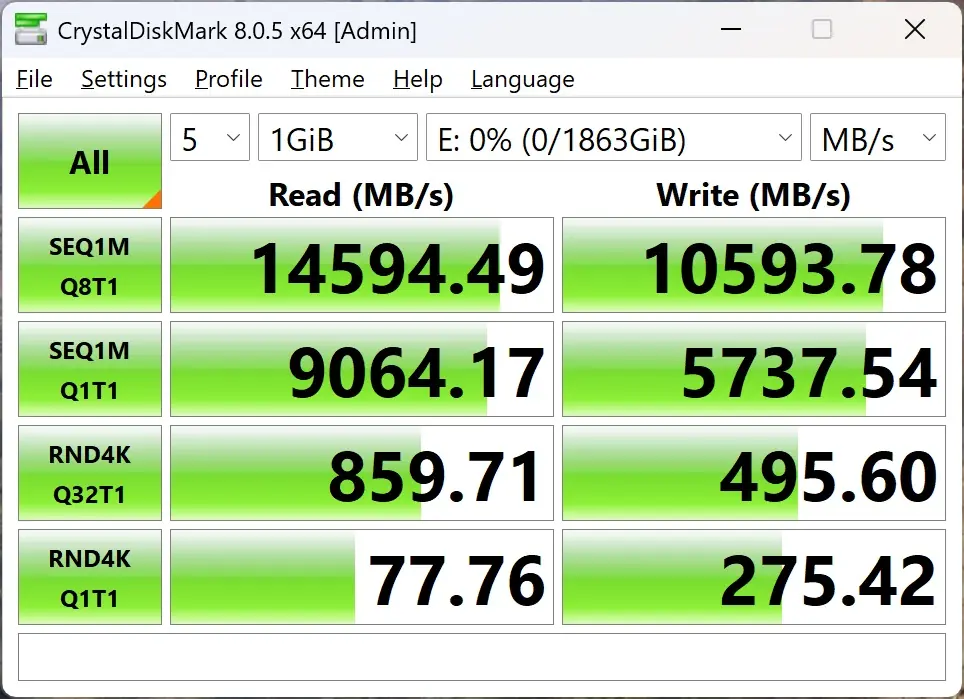This screenshot has width=964, height=699.
Task: Run the RND4K Q32T1 test
Action: coord(90,473)
